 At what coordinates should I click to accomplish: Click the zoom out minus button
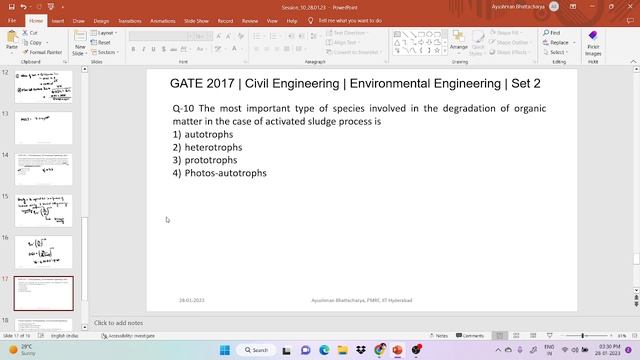(x=562, y=336)
